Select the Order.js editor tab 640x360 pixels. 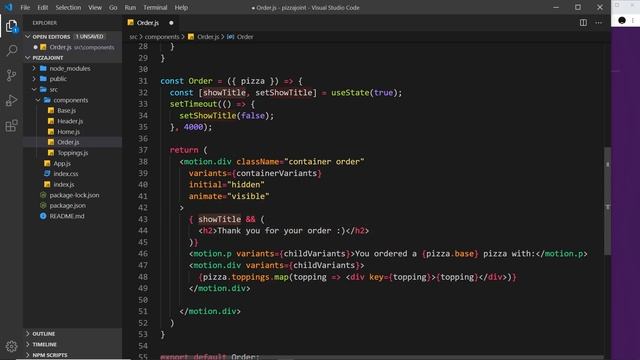(x=151, y=23)
